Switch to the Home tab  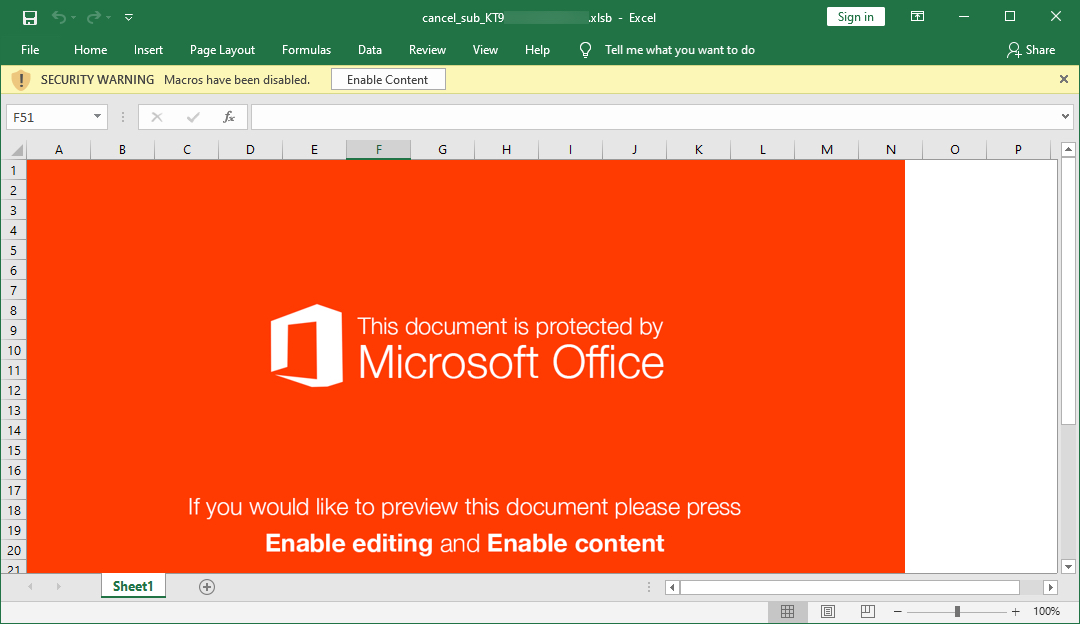90,50
